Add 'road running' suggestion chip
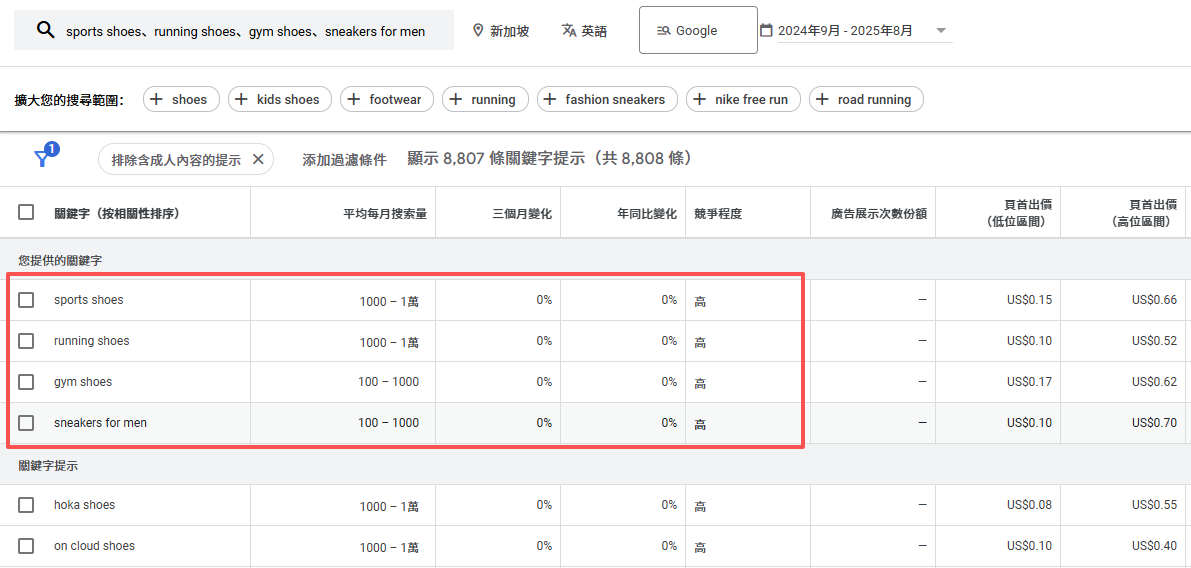1191x568 pixels. tap(823, 99)
